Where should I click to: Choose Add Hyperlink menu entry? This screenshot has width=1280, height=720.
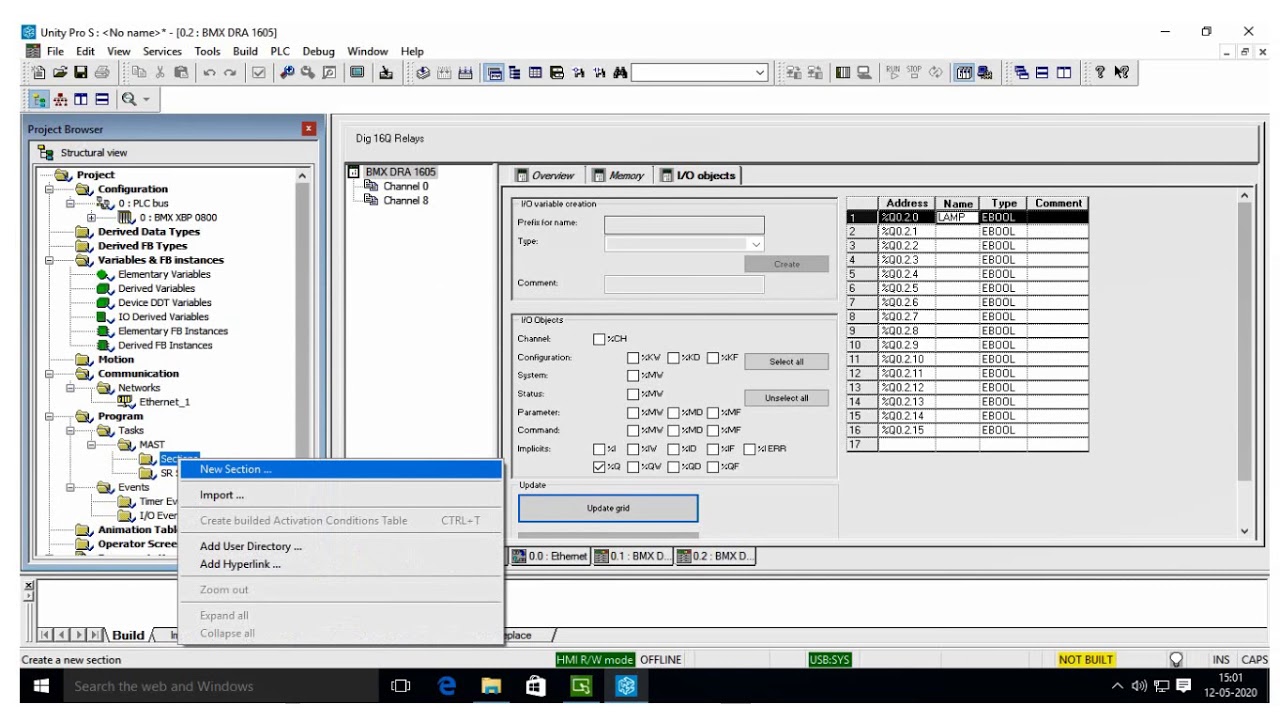(340, 564)
